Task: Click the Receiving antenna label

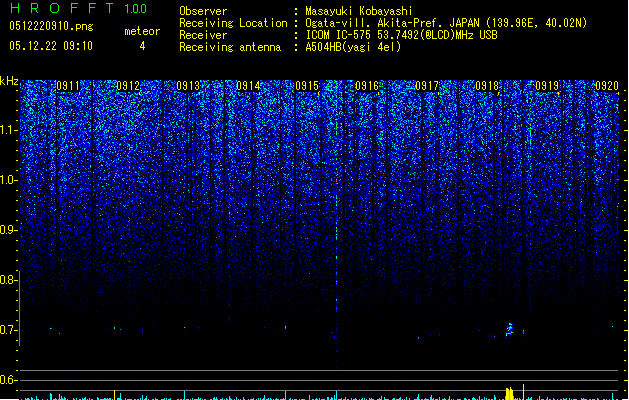Action: tap(230, 47)
